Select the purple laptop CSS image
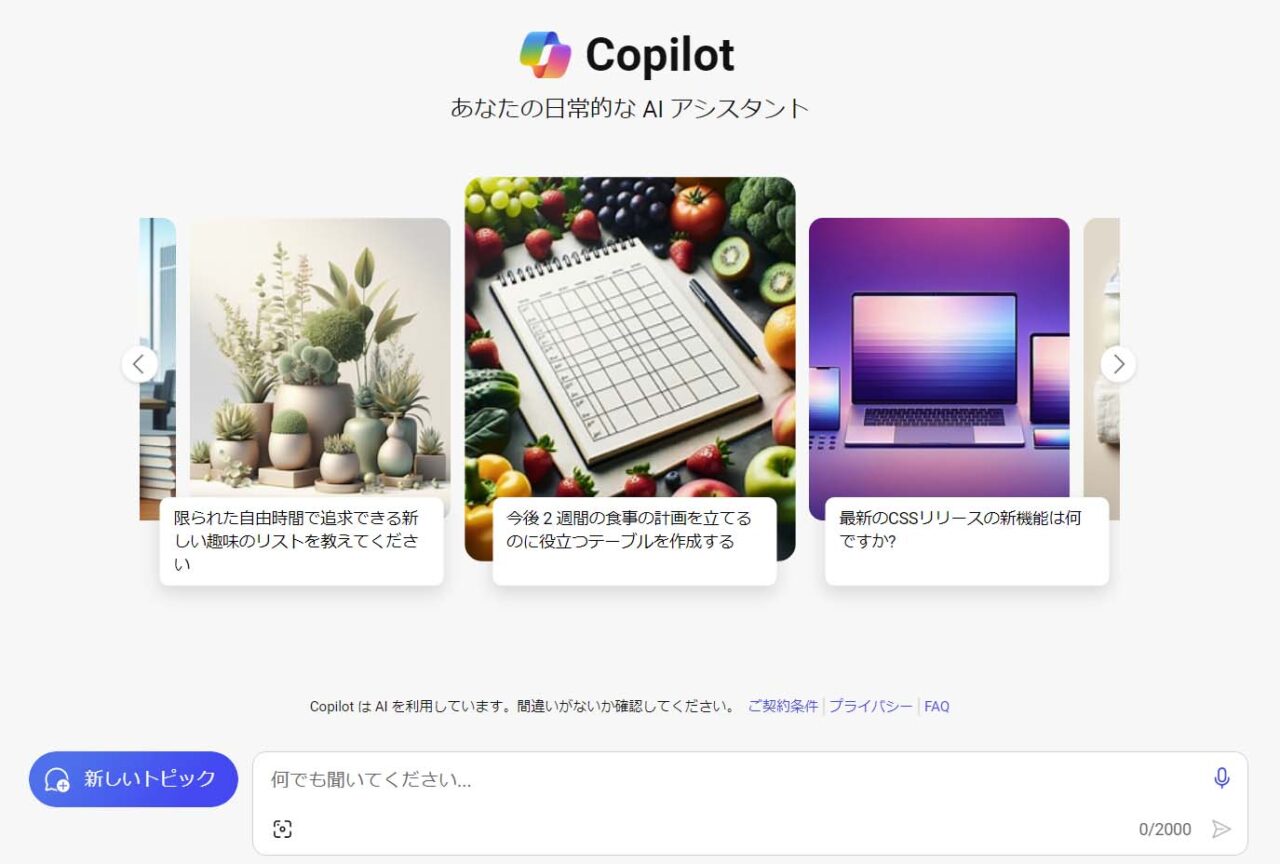Screen dimensions: 1280x864 click(939, 358)
